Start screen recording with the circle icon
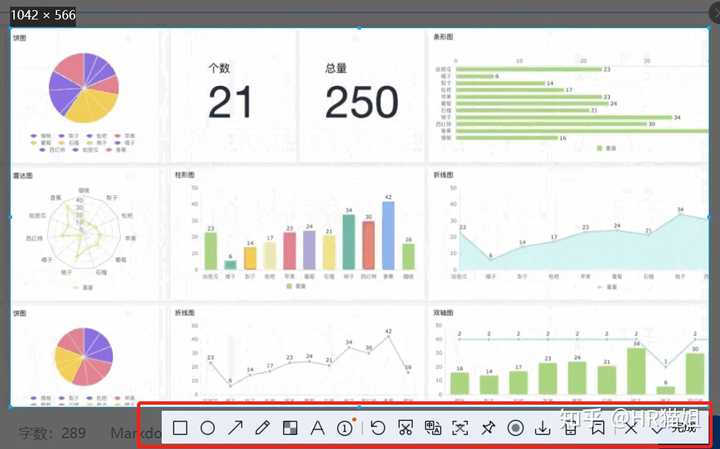 (516, 428)
